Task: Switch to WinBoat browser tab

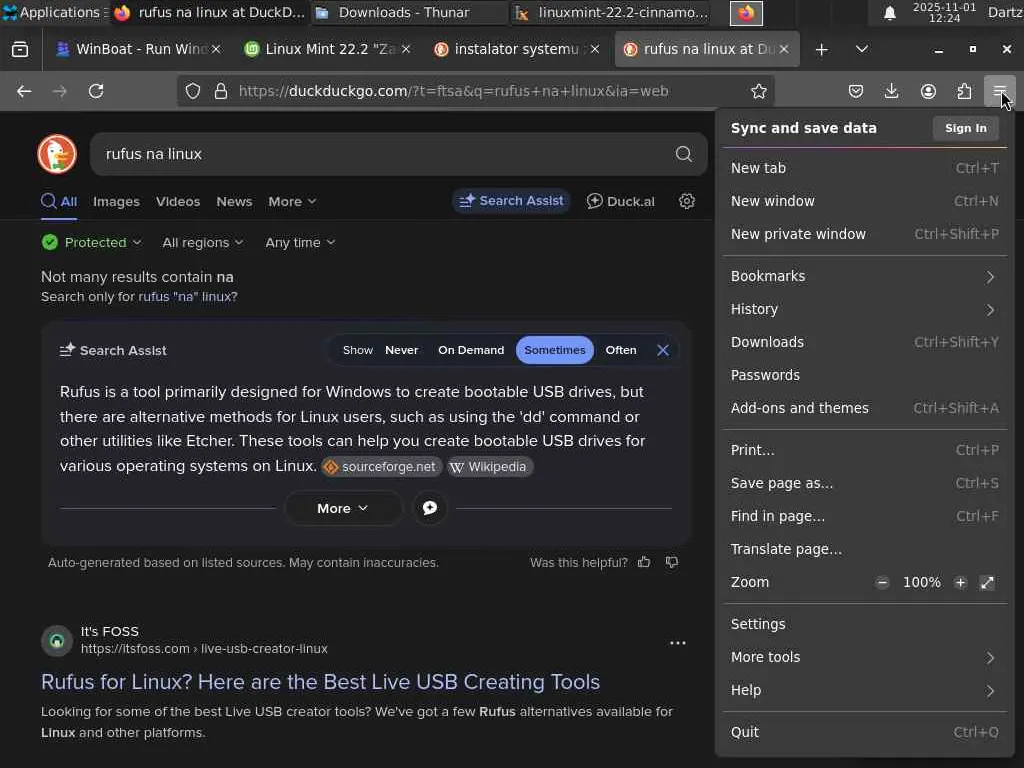Action: tap(138, 50)
